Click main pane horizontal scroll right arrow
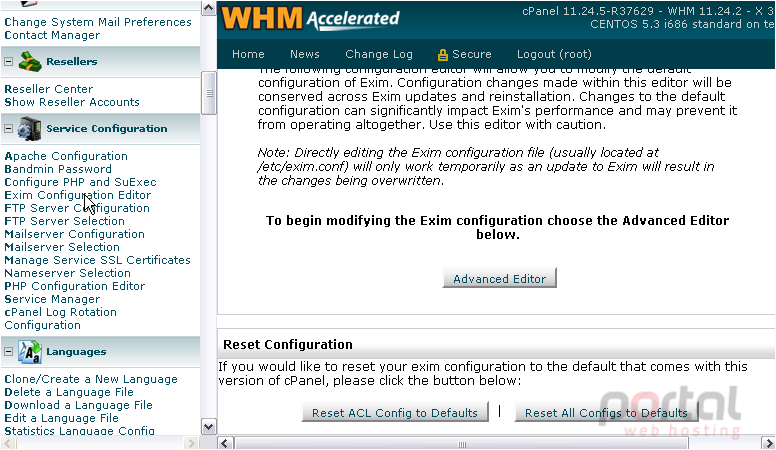The height and width of the screenshot is (450, 776). (768, 443)
